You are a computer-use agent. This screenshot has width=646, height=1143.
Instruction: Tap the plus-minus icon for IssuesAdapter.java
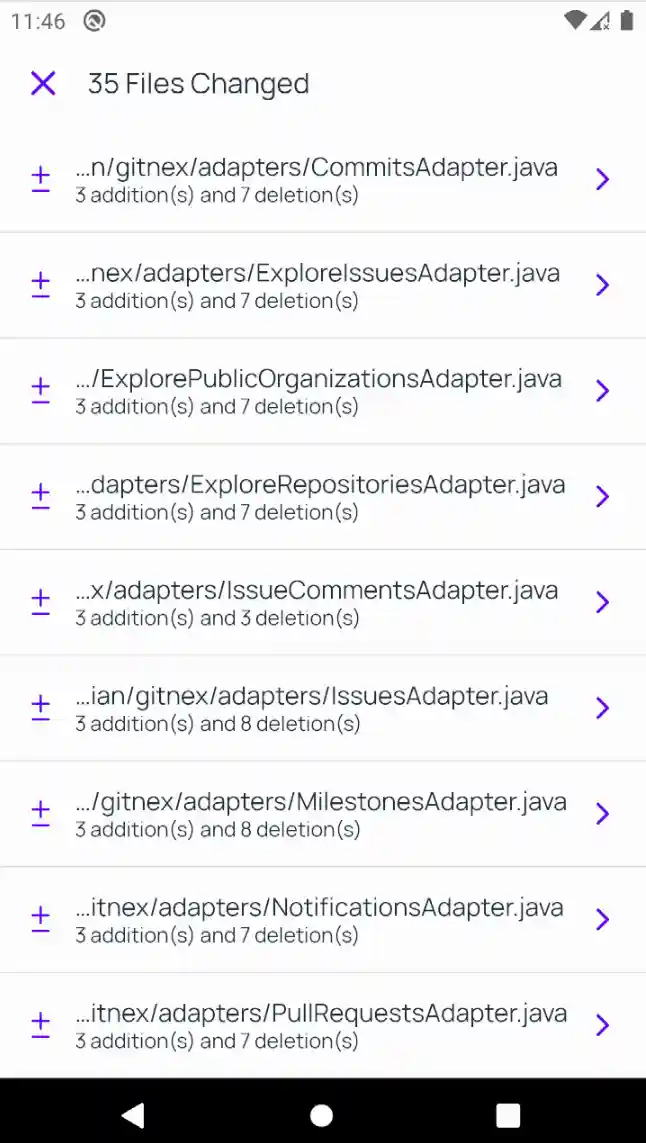coord(40,709)
